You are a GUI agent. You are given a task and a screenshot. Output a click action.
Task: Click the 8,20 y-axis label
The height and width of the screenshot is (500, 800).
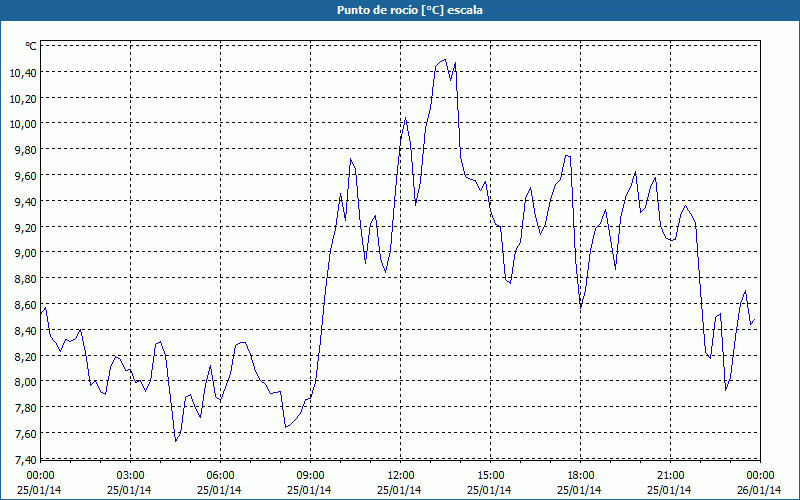pyautogui.click(x=26, y=357)
